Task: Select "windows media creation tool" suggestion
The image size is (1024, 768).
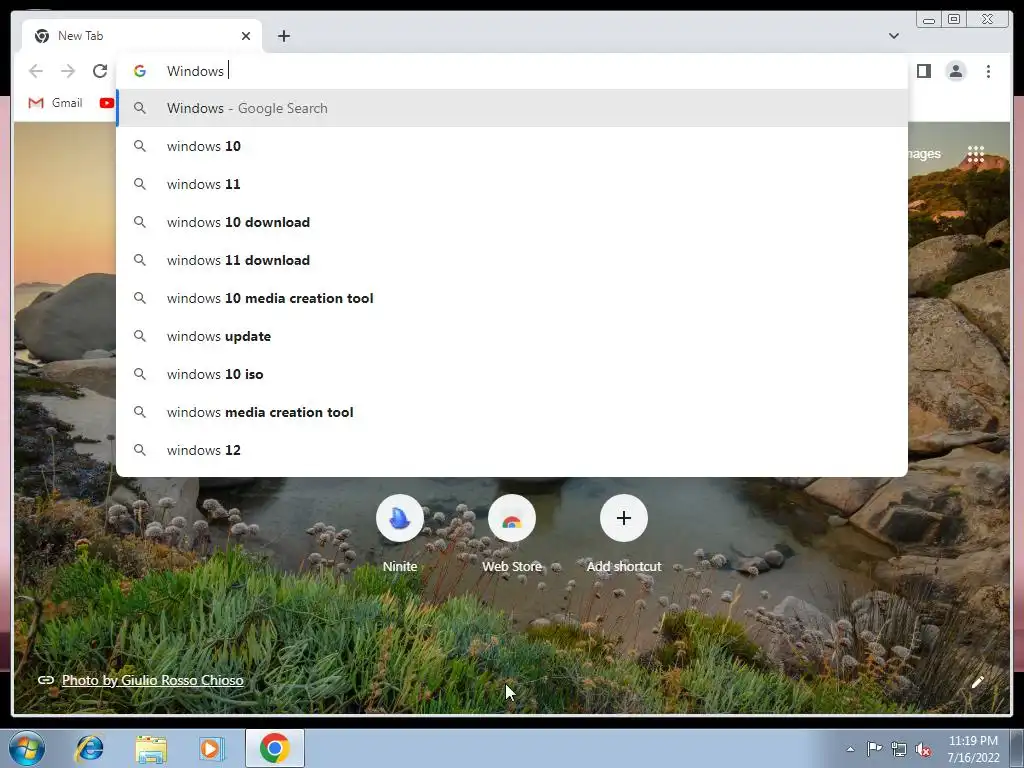Action: pos(512,412)
